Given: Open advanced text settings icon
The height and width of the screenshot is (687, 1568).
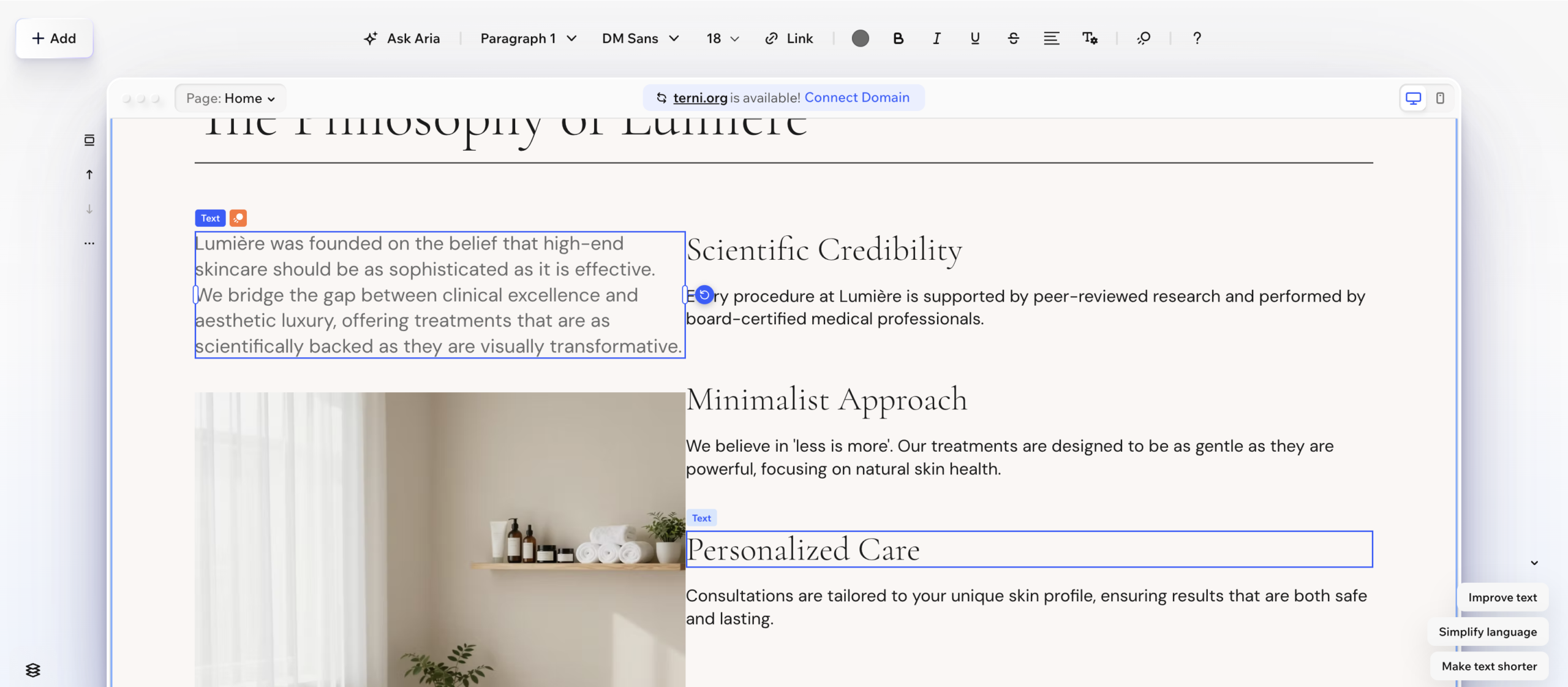Looking at the screenshot, I should coord(1090,39).
